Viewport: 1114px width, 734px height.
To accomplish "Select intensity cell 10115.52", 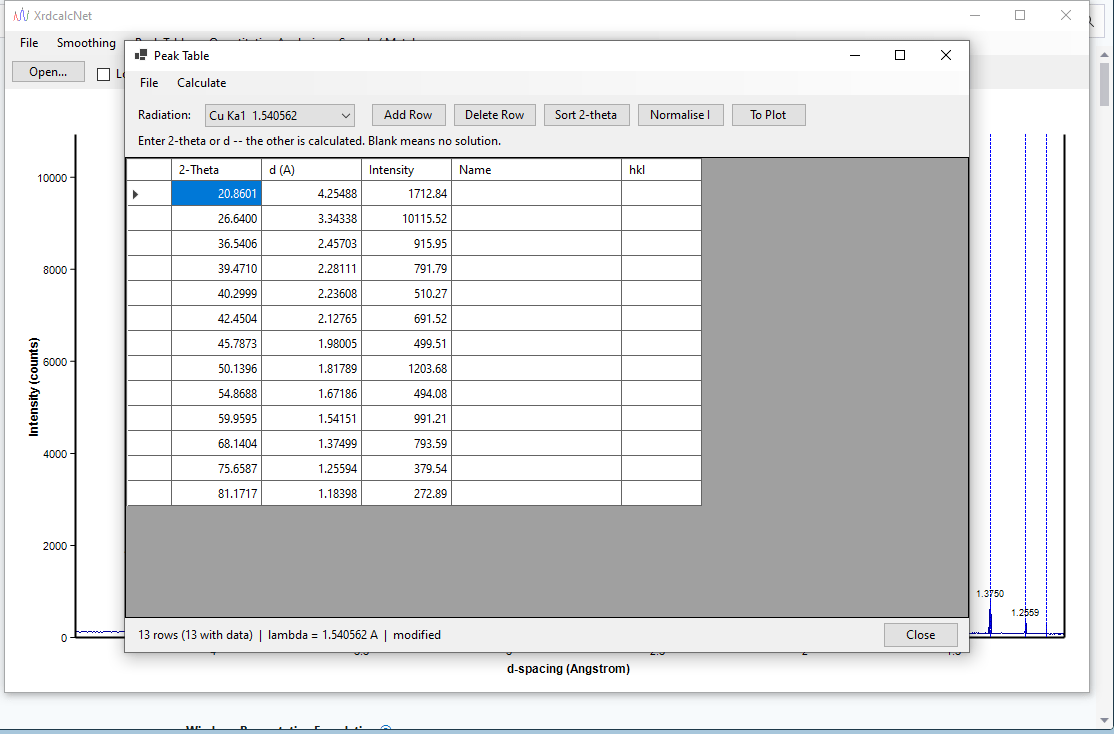I will tap(406, 218).
